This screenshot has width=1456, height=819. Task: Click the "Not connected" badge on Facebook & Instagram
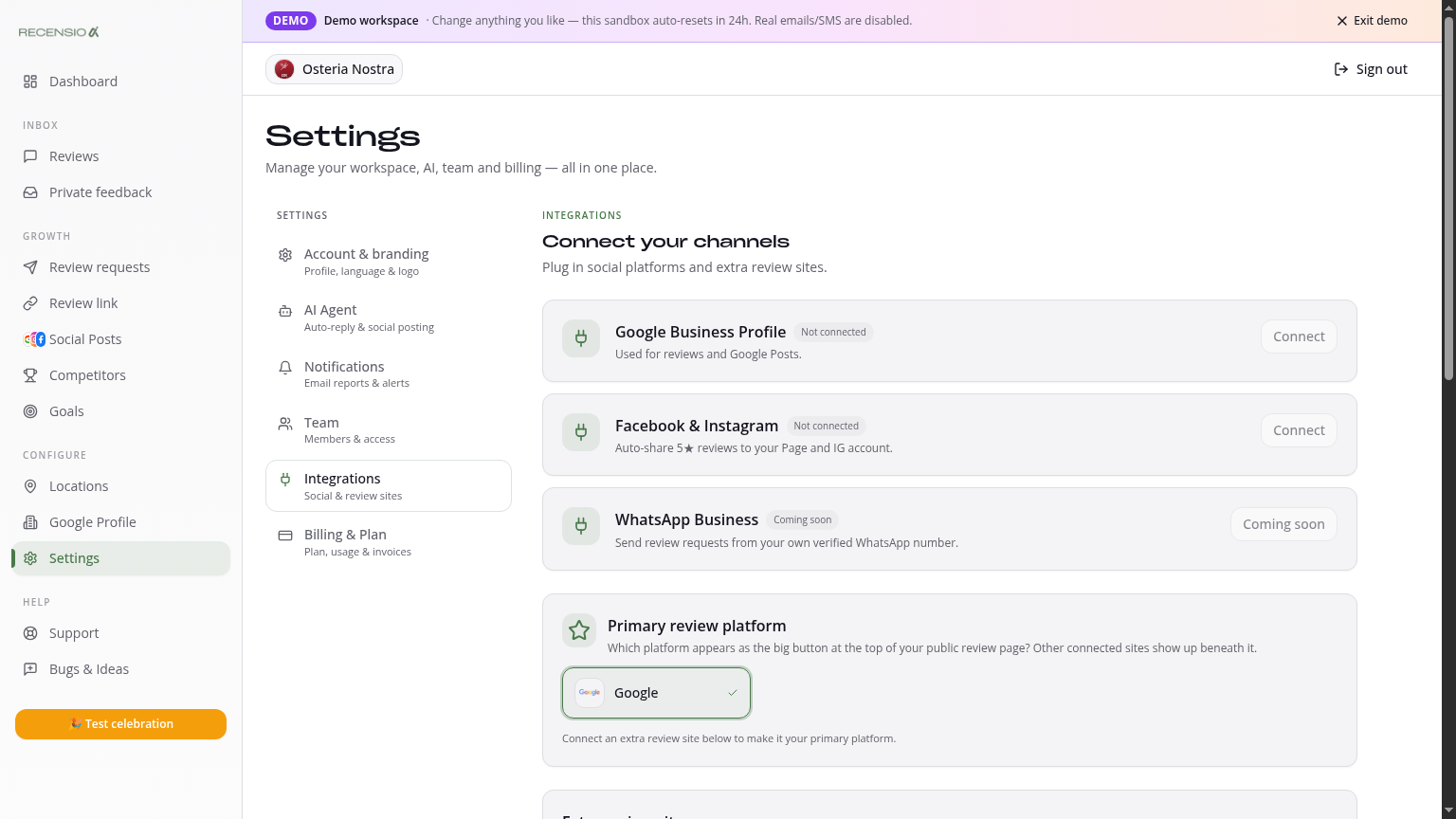(x=826, y=427)
